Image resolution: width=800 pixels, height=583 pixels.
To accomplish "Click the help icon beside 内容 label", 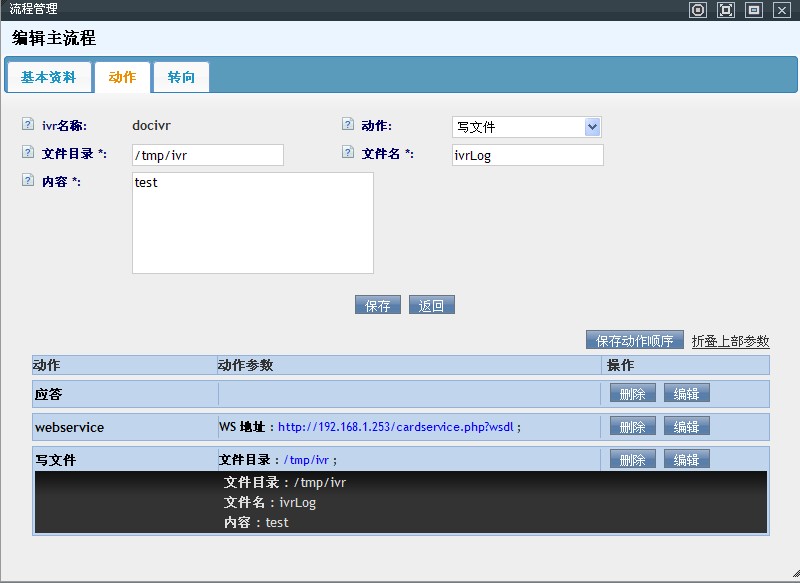I will pyautogui.click(x=27, y=181).
